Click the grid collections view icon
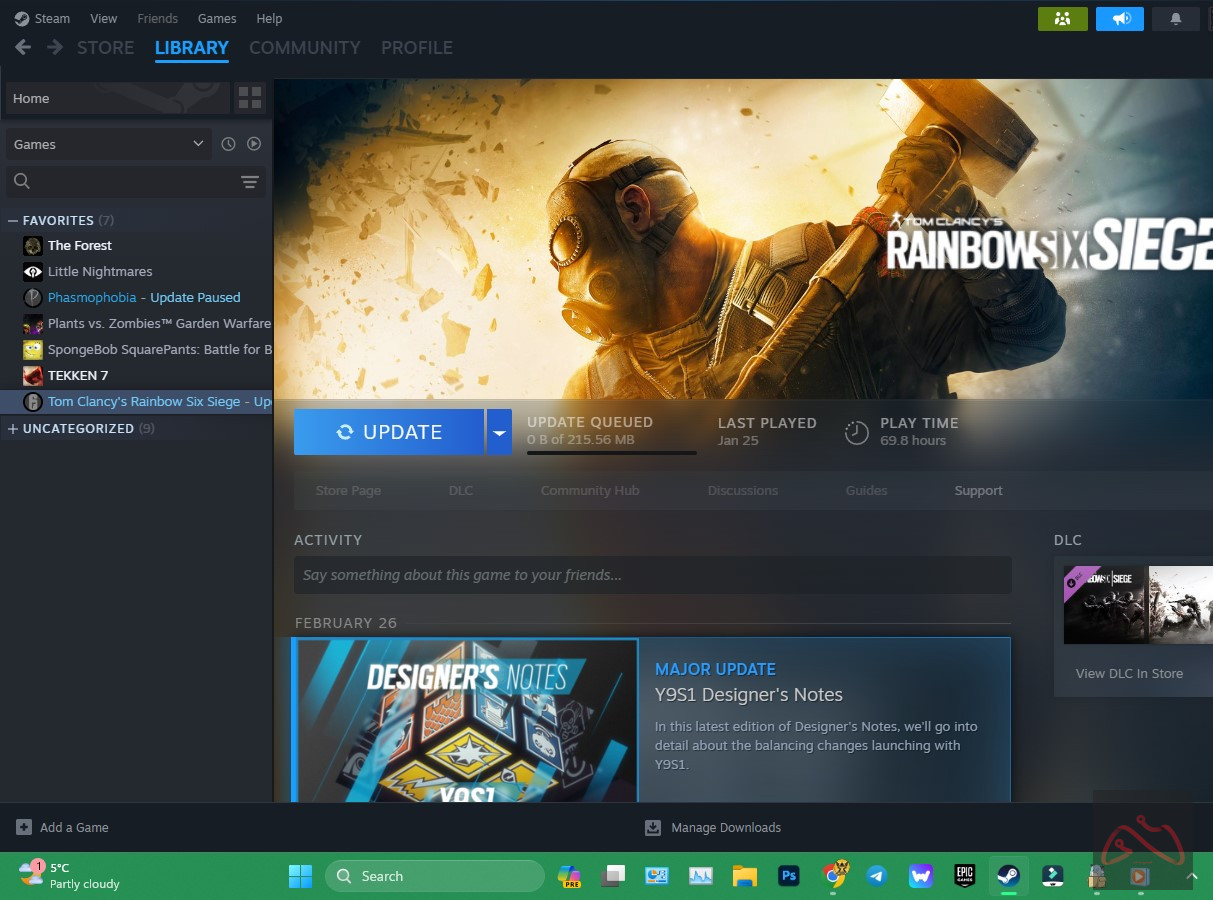Viewport: 1213px width, 900px height. (249, 98)
